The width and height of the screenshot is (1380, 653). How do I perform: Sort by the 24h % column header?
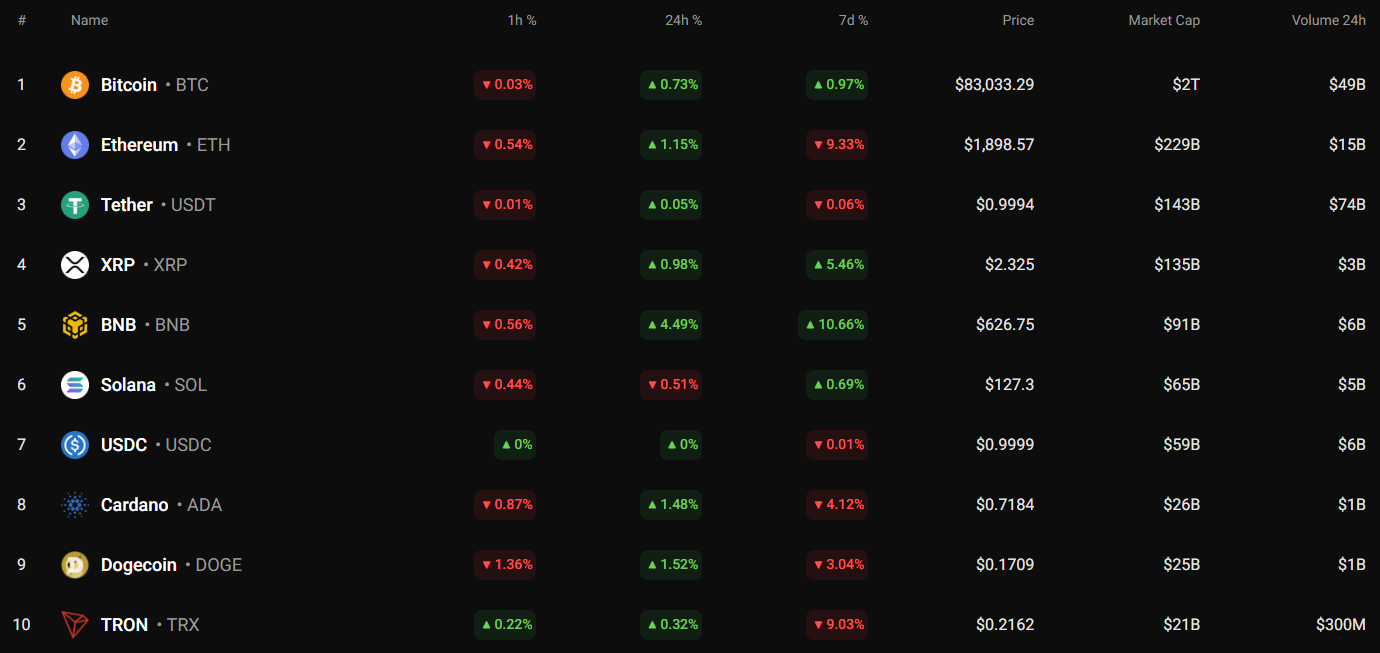coord(683,20)
